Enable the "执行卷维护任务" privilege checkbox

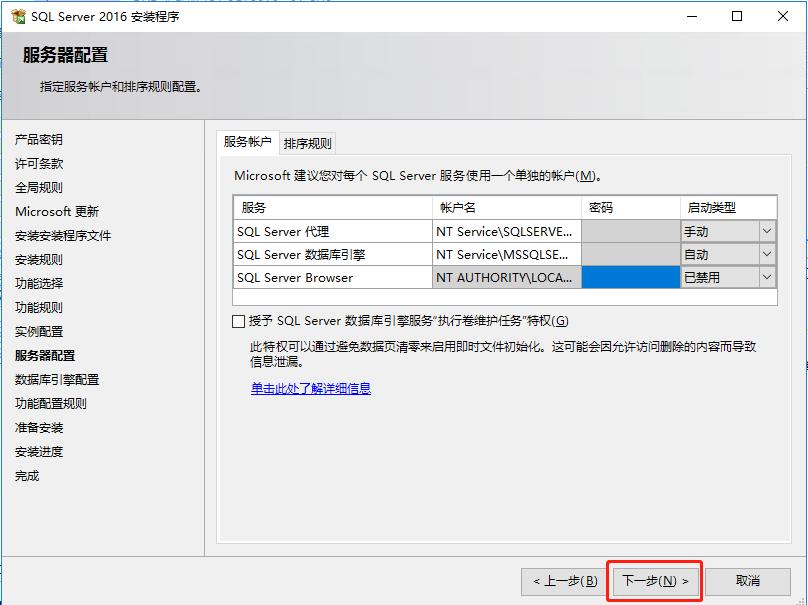click(238, 321)
